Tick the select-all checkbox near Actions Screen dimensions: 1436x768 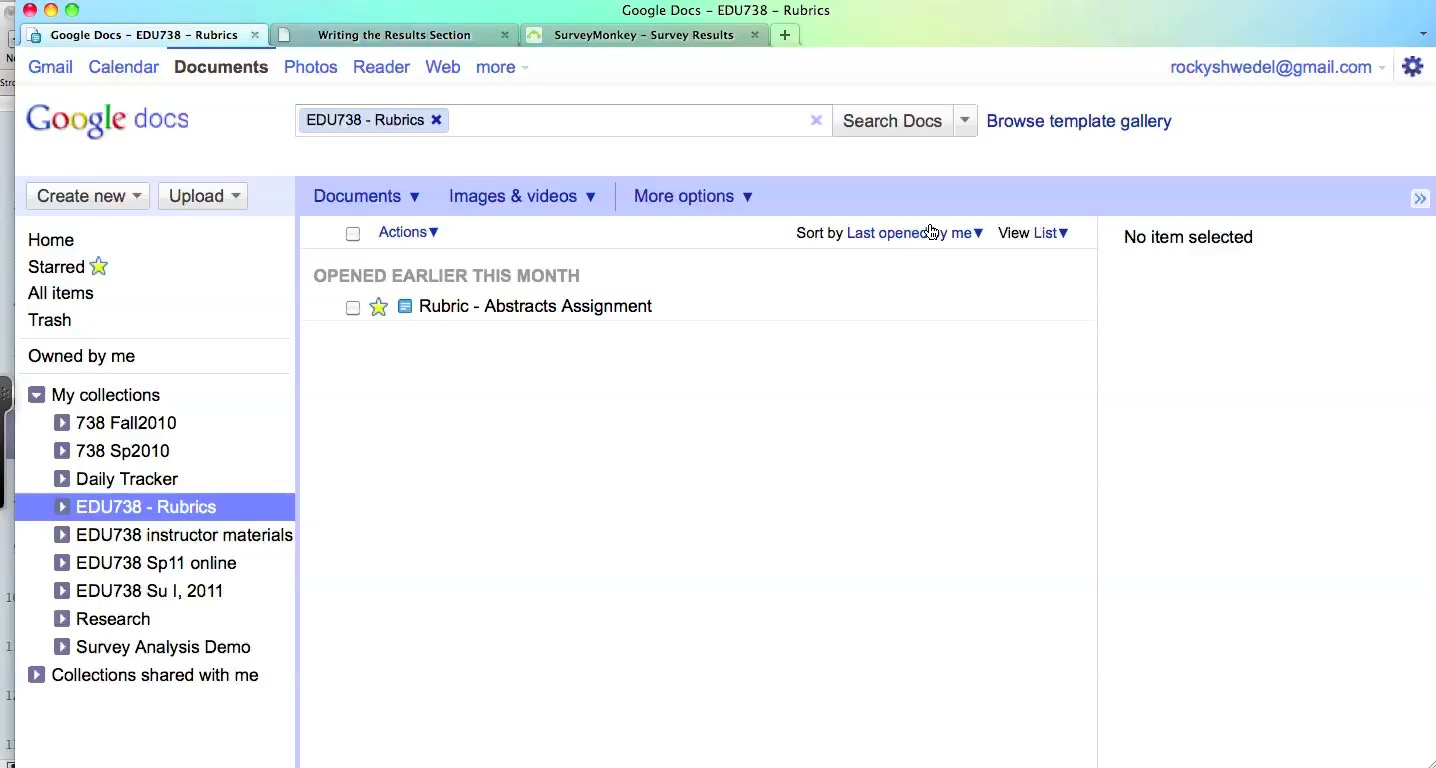353,234
